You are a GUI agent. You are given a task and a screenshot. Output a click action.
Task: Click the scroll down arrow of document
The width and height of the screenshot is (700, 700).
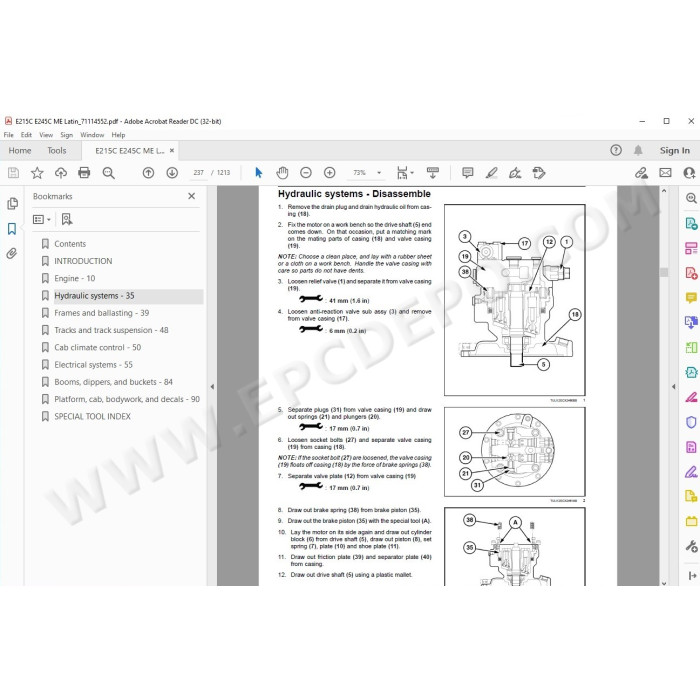coord(664,583)
